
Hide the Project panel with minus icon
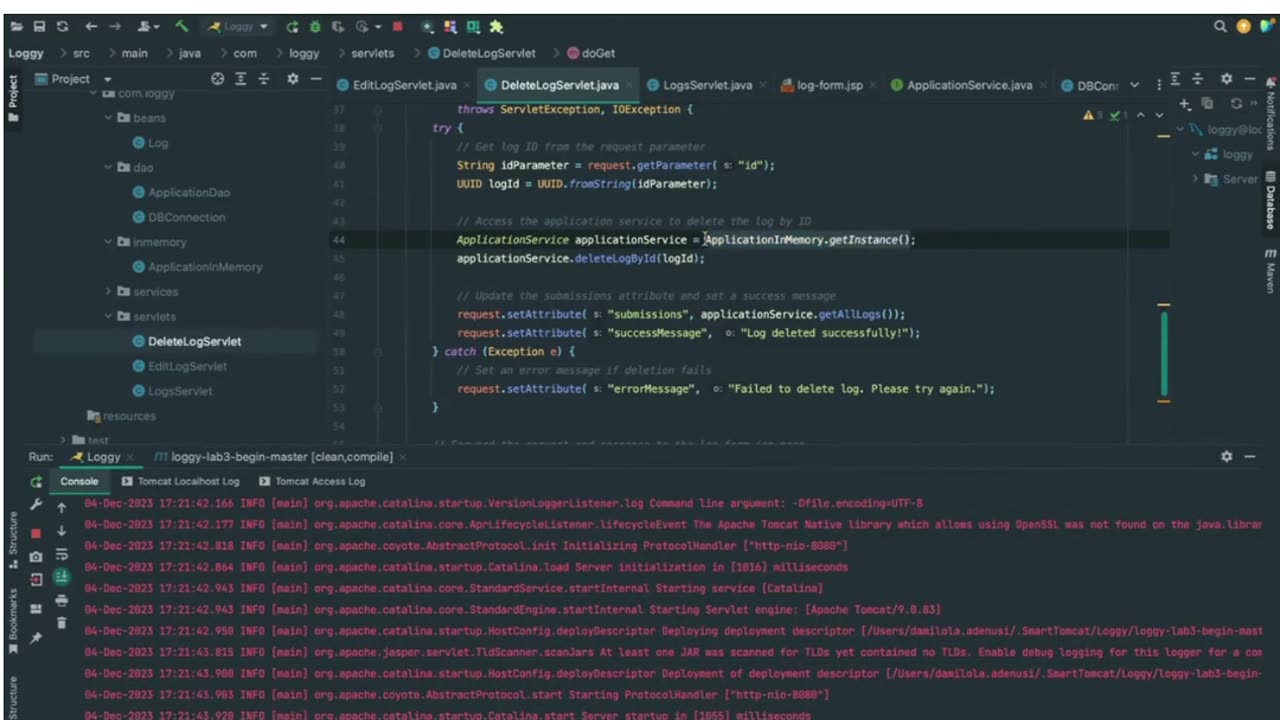click(x=315, y=79)
